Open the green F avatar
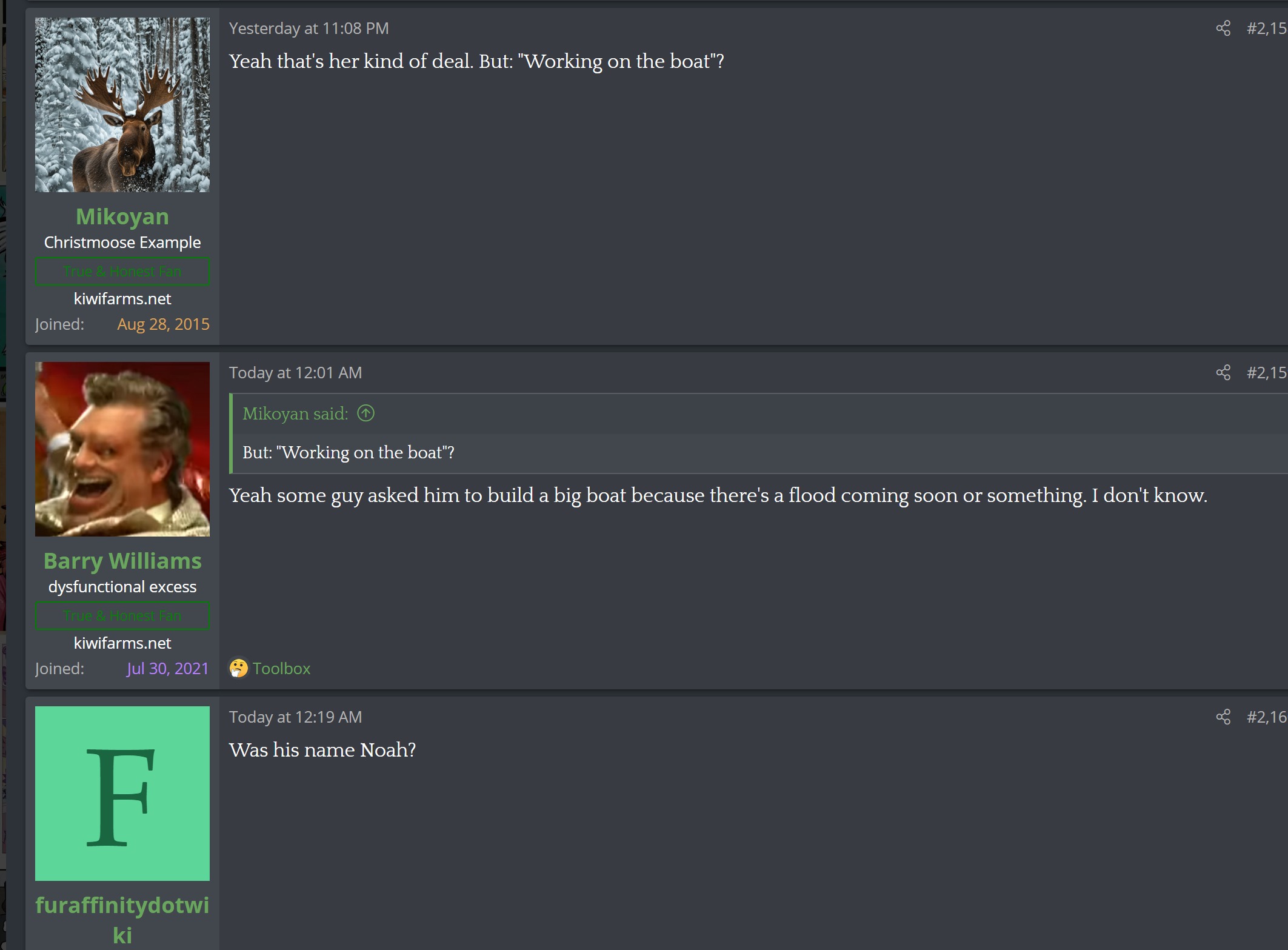 click(x=122, y=794)
